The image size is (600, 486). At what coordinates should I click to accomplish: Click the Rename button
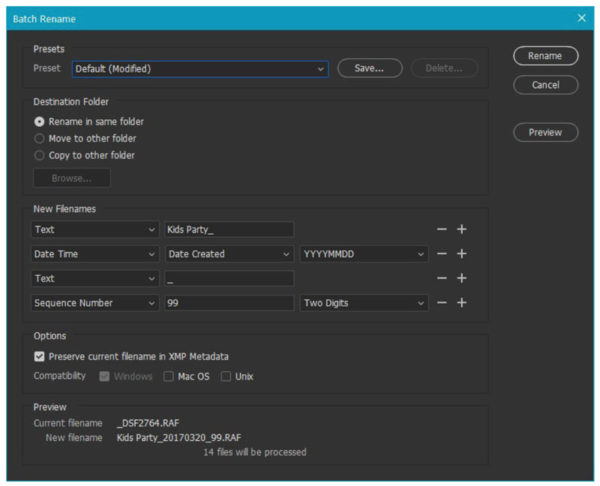(x=546, y=56)
